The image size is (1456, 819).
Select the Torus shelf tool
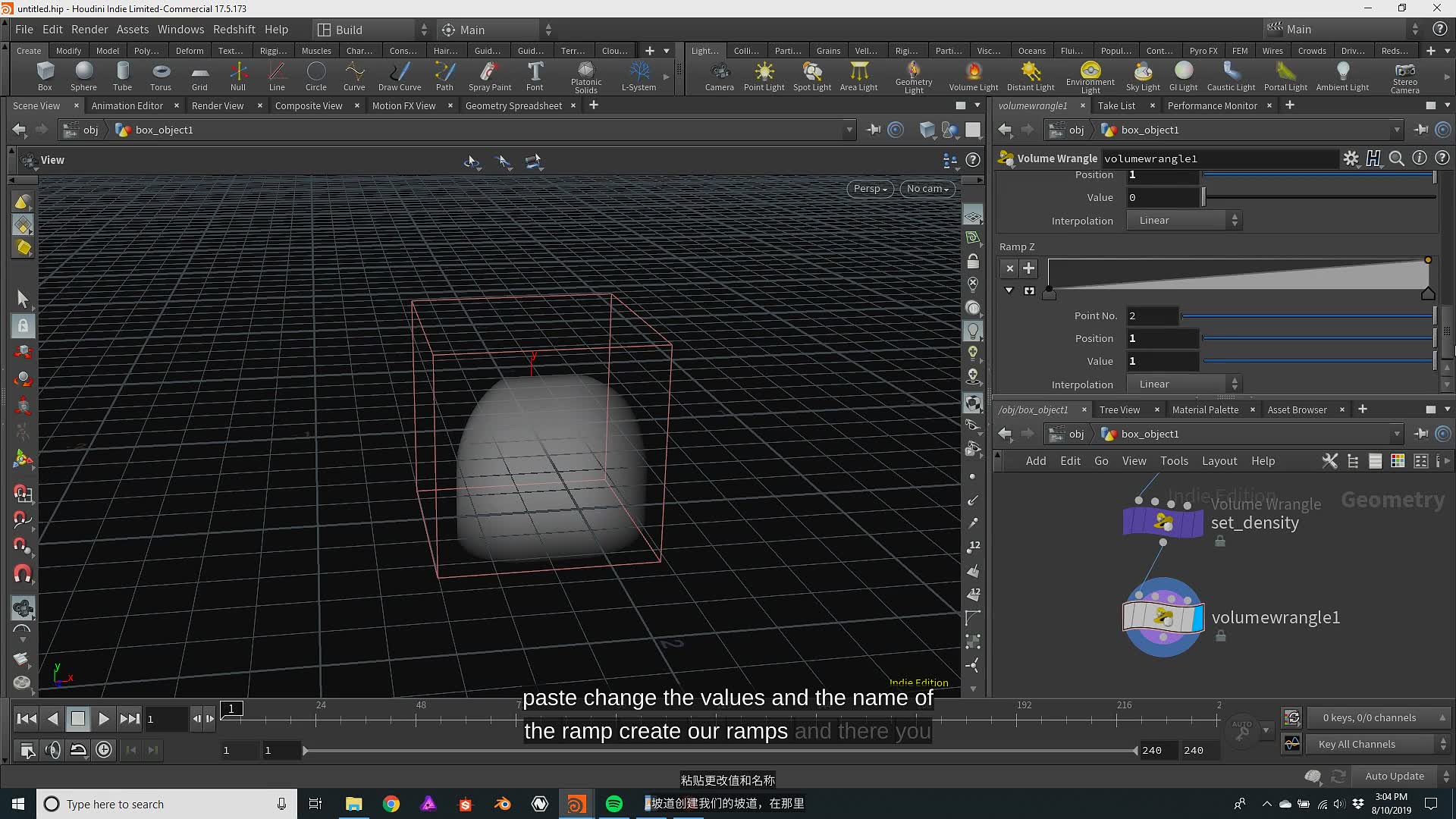pyautogui.click(x=161, y=77)
